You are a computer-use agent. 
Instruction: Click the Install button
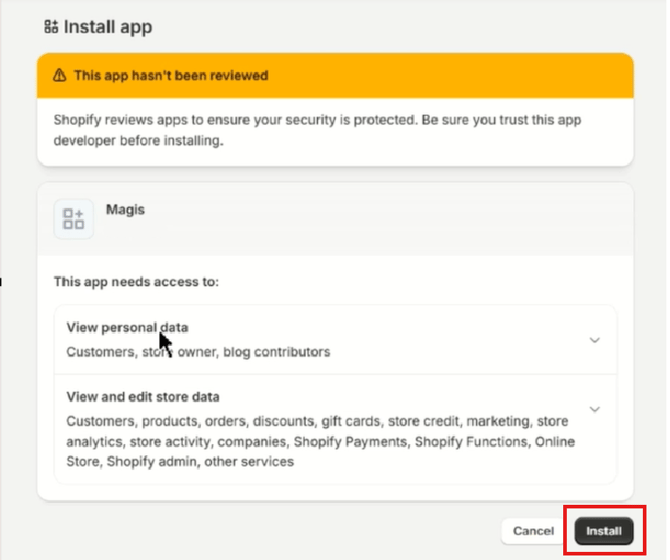coord(603,531)
